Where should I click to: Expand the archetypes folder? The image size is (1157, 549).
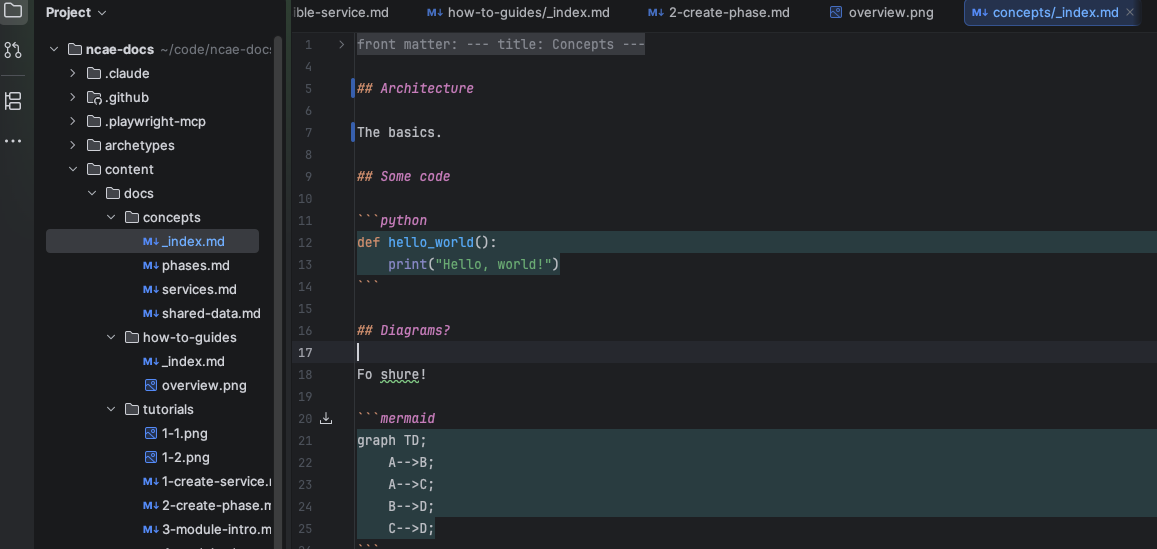pyautogui.click(x=72, y=145)
